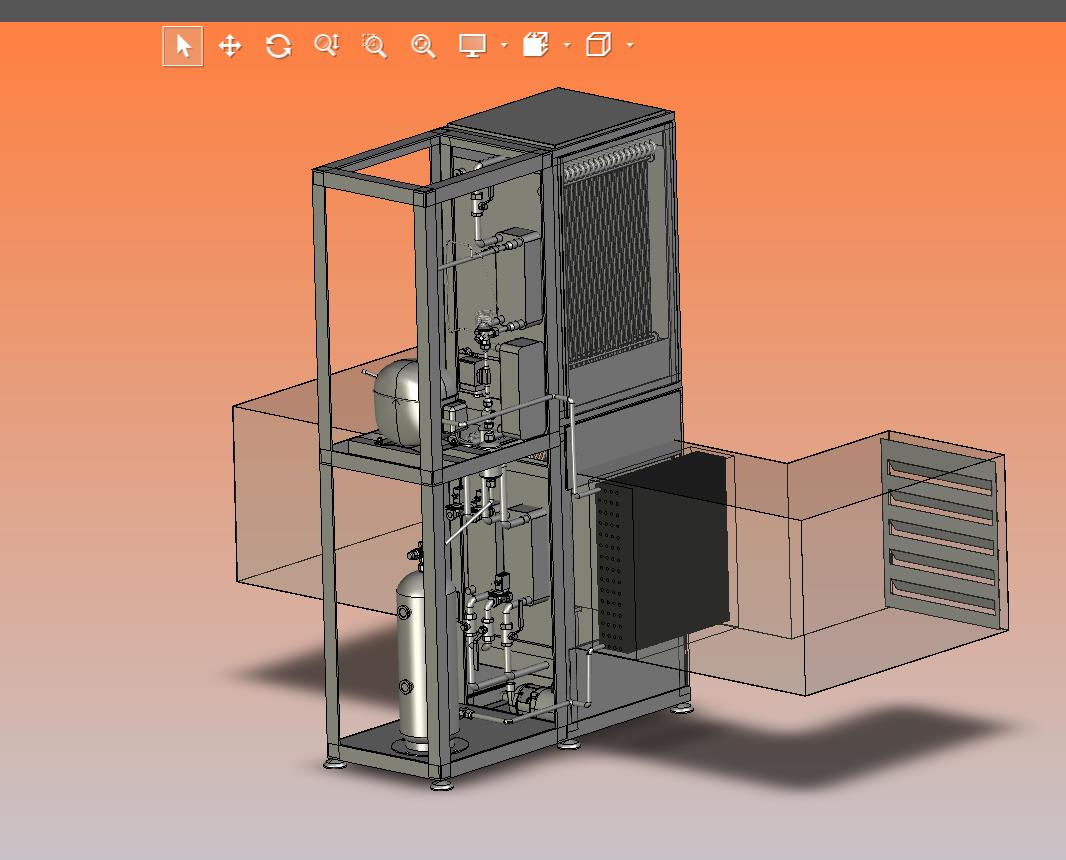Expand the section view dropdown arrow

click(567, 46)
